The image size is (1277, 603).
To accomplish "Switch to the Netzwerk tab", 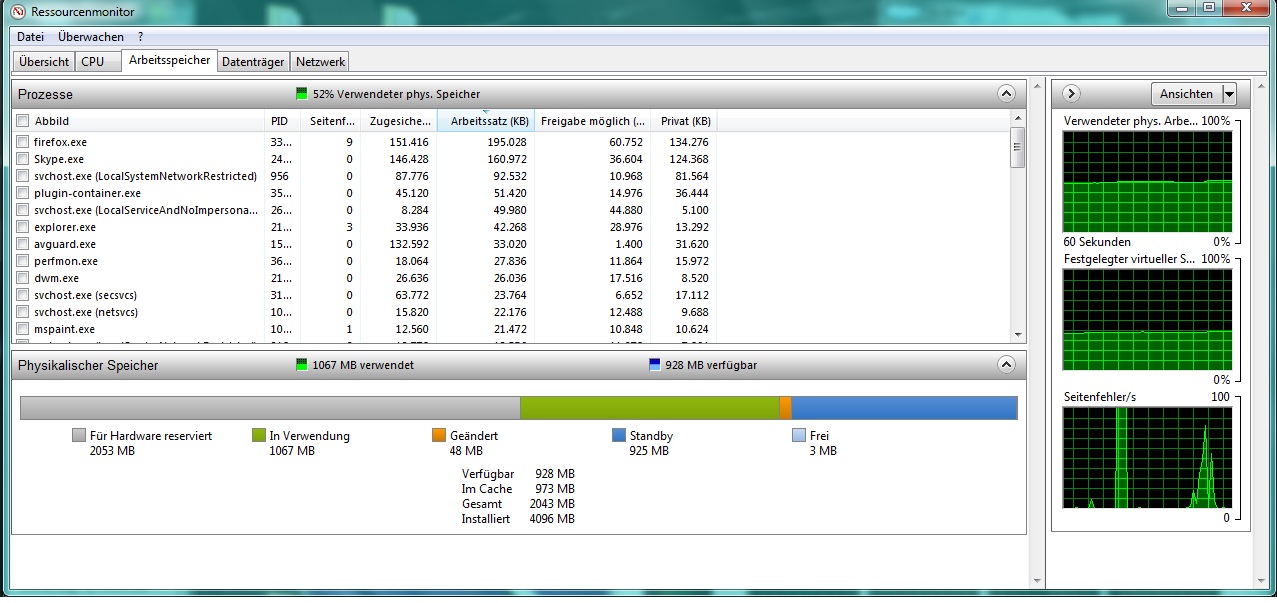I will coord(320,62).
